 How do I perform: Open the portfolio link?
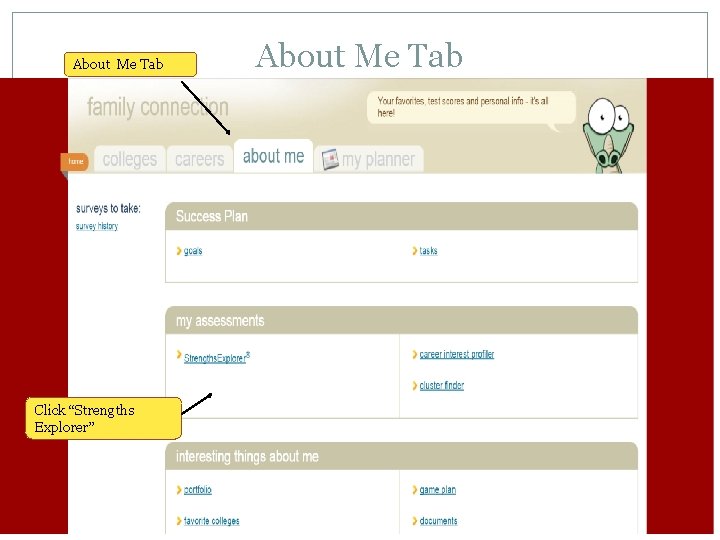pos(197,490)
